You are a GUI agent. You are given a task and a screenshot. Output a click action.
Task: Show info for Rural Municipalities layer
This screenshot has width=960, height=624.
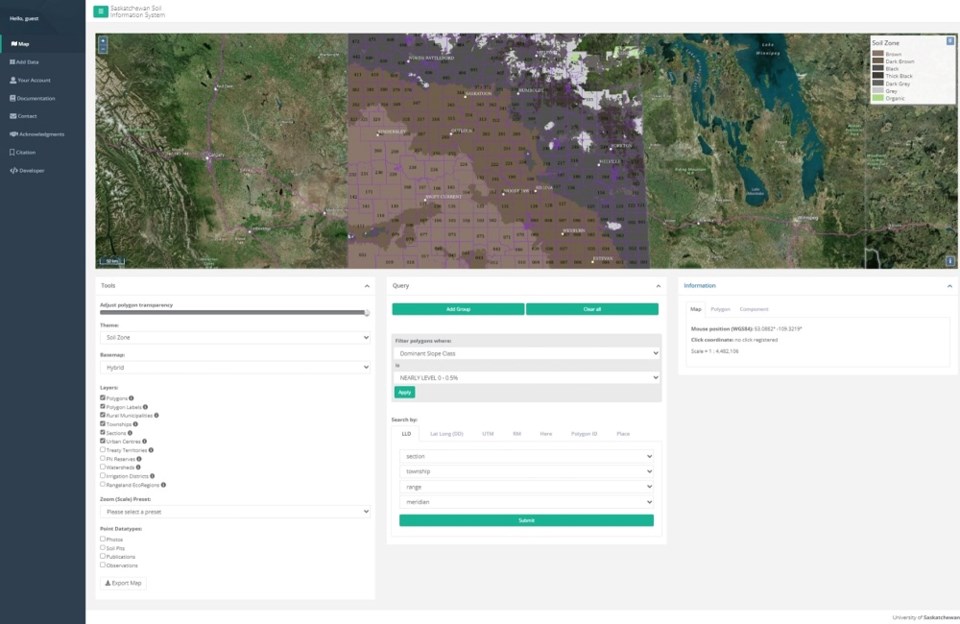coord(156,415)
